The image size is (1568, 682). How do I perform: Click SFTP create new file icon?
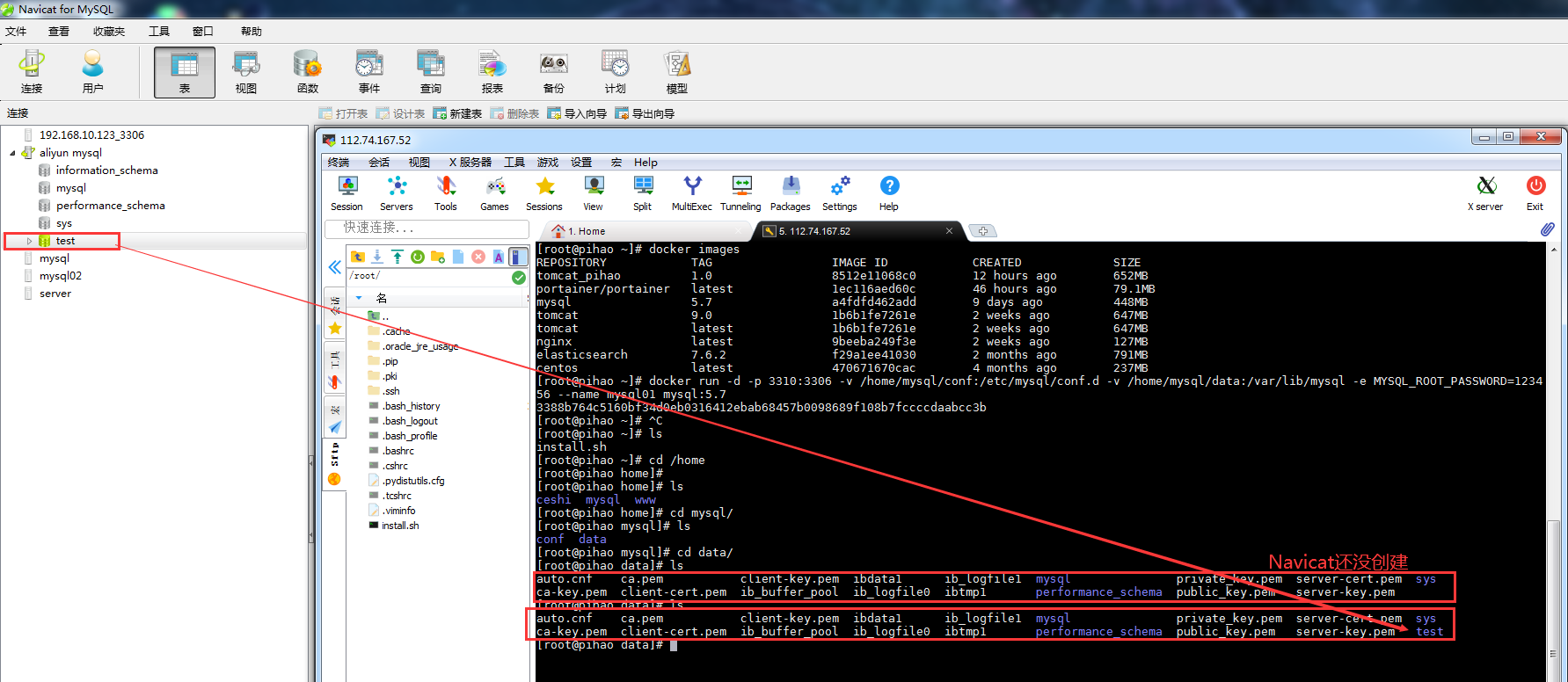coord(458,257)
